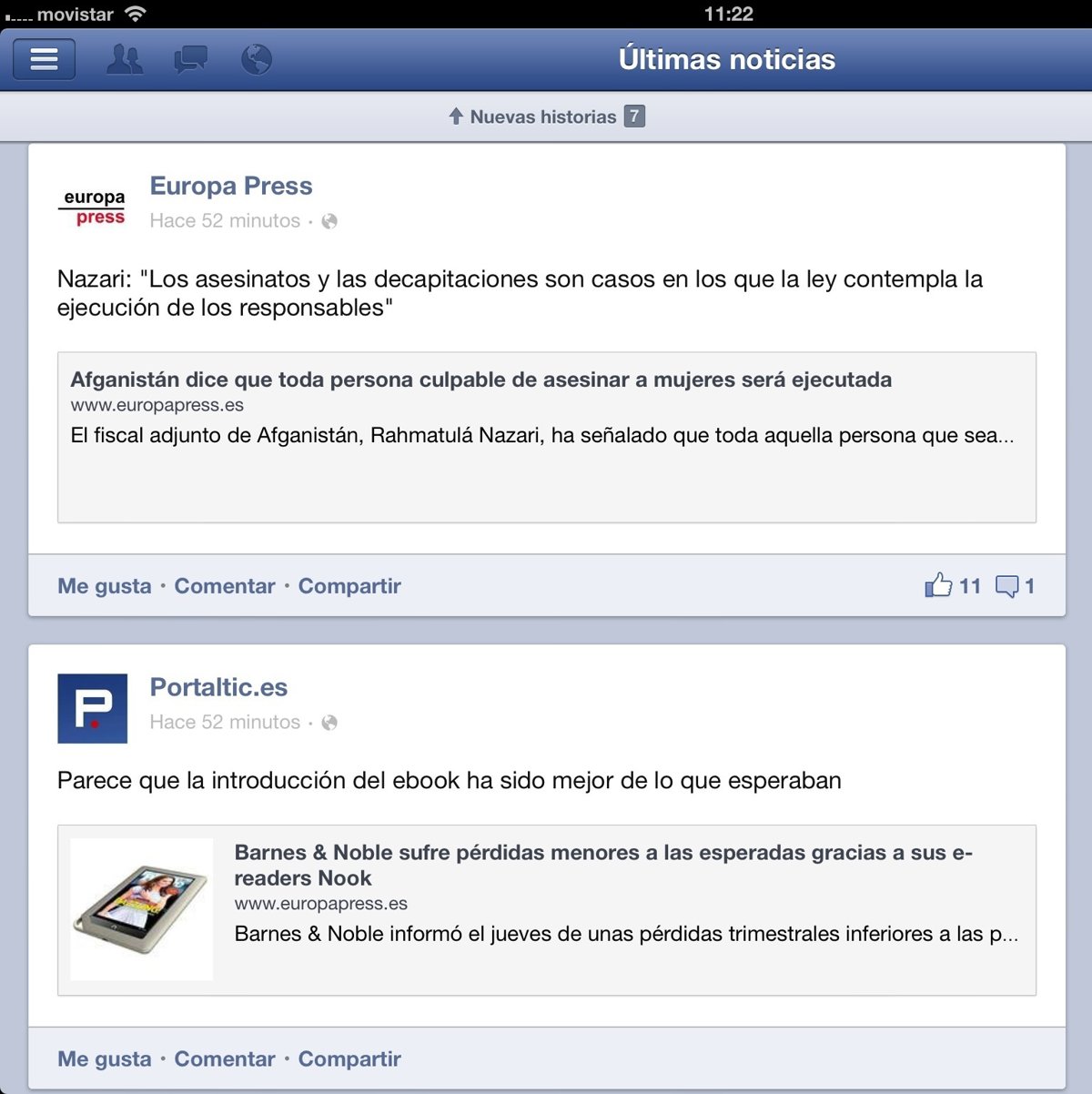Image resolution: width=1092 pixels, height=1094 pixels.
Task: Open the messages chat icon
Action: click(x=190, y=60)
